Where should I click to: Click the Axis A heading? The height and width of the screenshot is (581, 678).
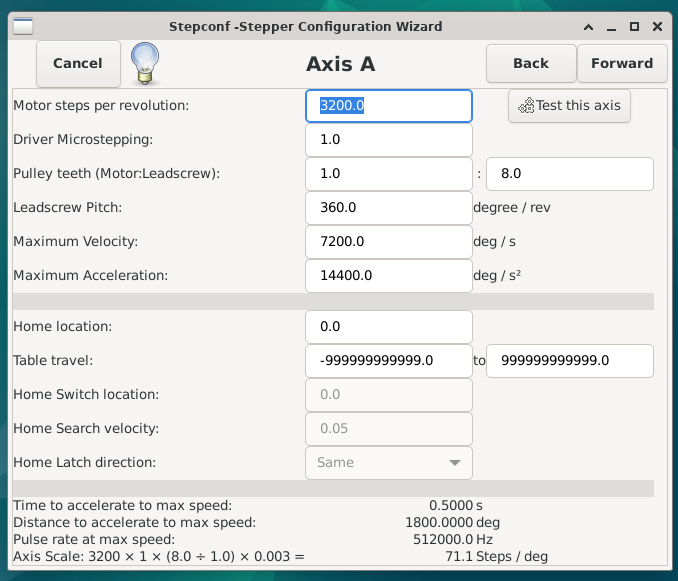(x=341, y=64)
